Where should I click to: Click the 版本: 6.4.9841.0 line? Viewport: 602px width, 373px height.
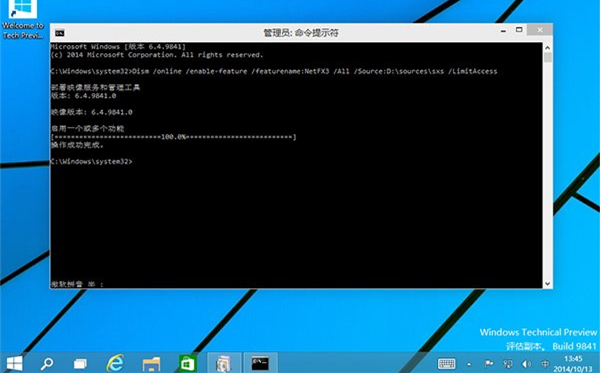click(83, 96)
